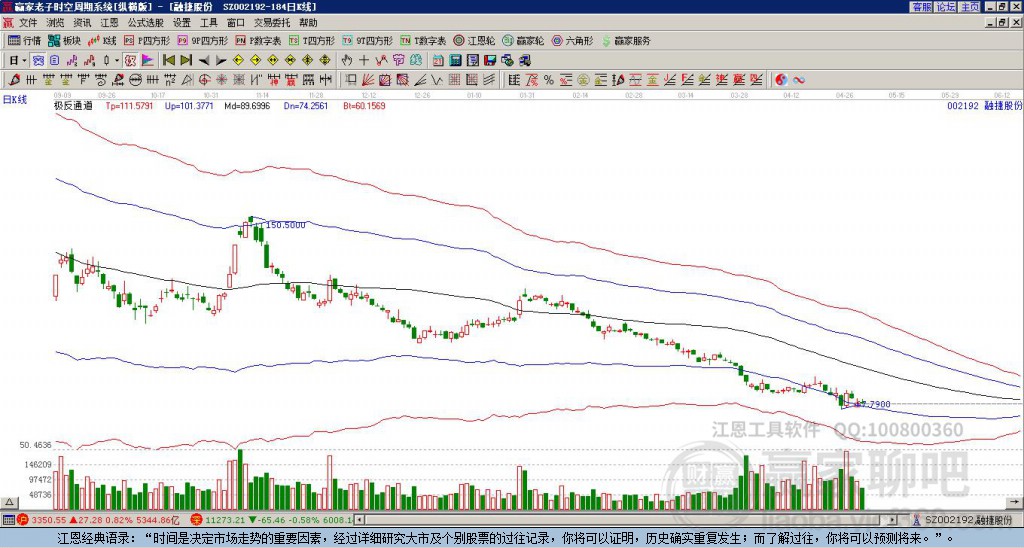Click the status bar keyboard grid icon
The image size is (1024, 548).
[x=8, y=520]
